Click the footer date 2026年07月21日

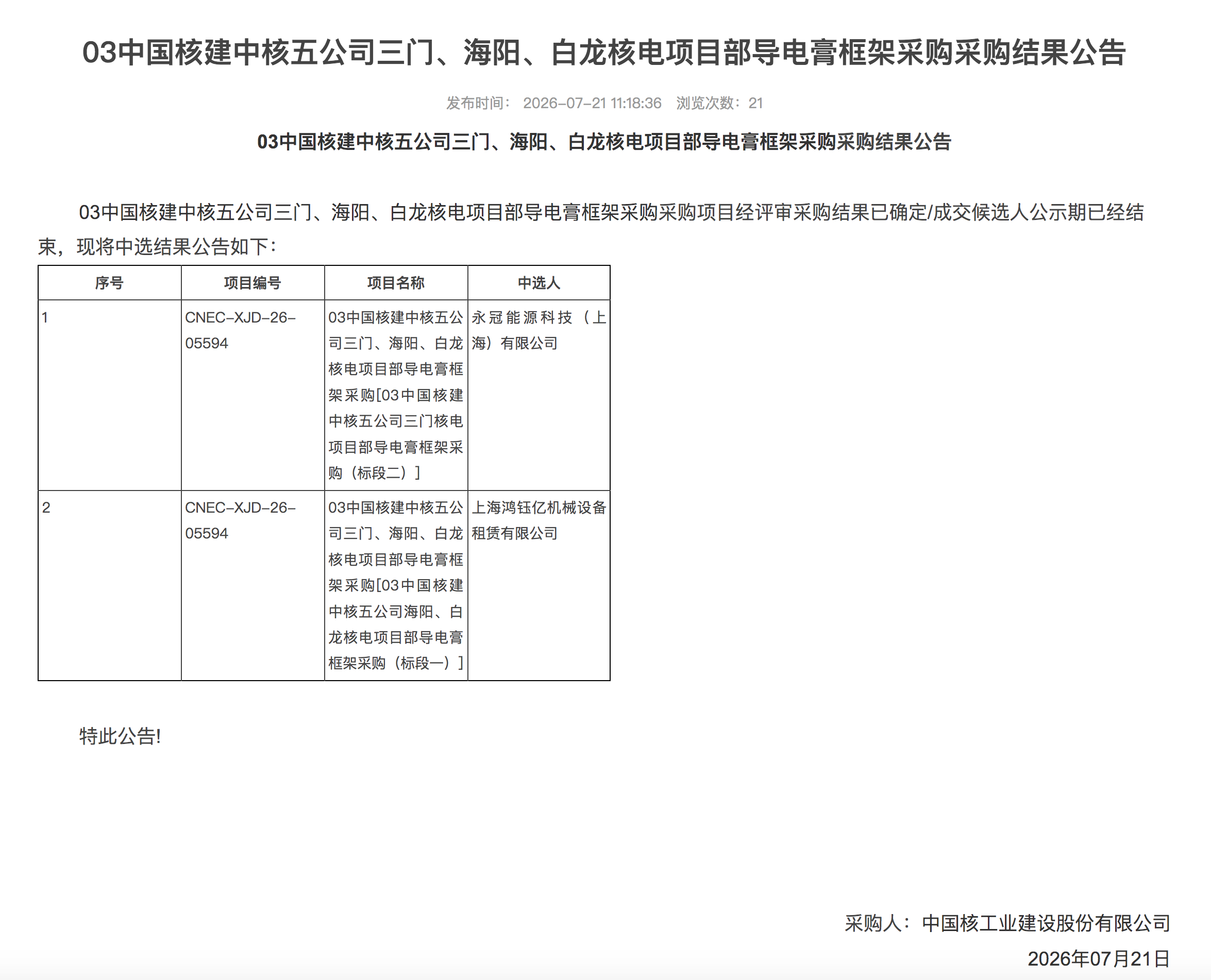1099,958
